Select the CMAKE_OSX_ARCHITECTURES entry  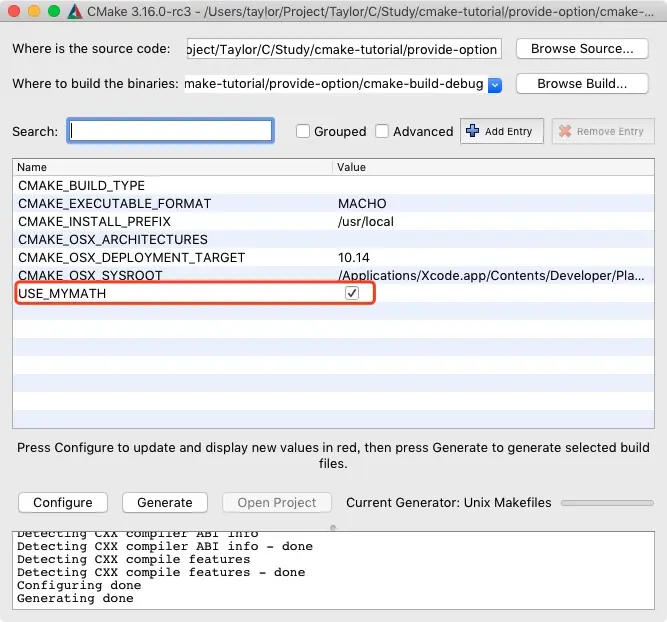(x=113, y=240)
